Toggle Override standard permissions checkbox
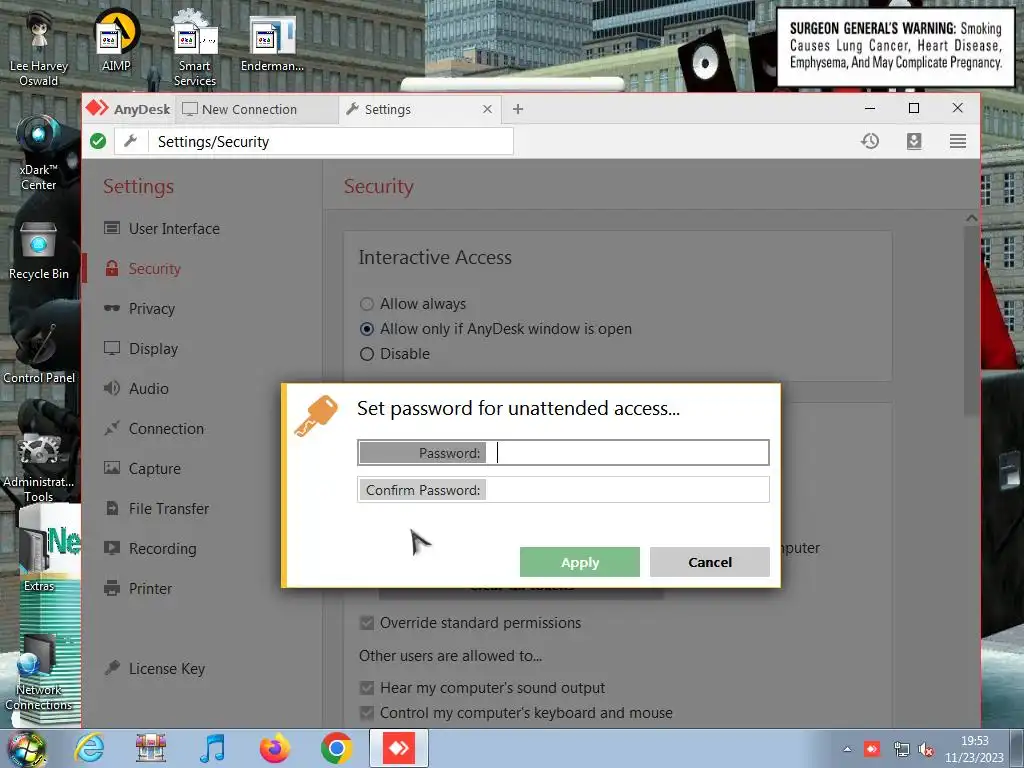This screenshot has width=1024, height=768. (367, 623)
